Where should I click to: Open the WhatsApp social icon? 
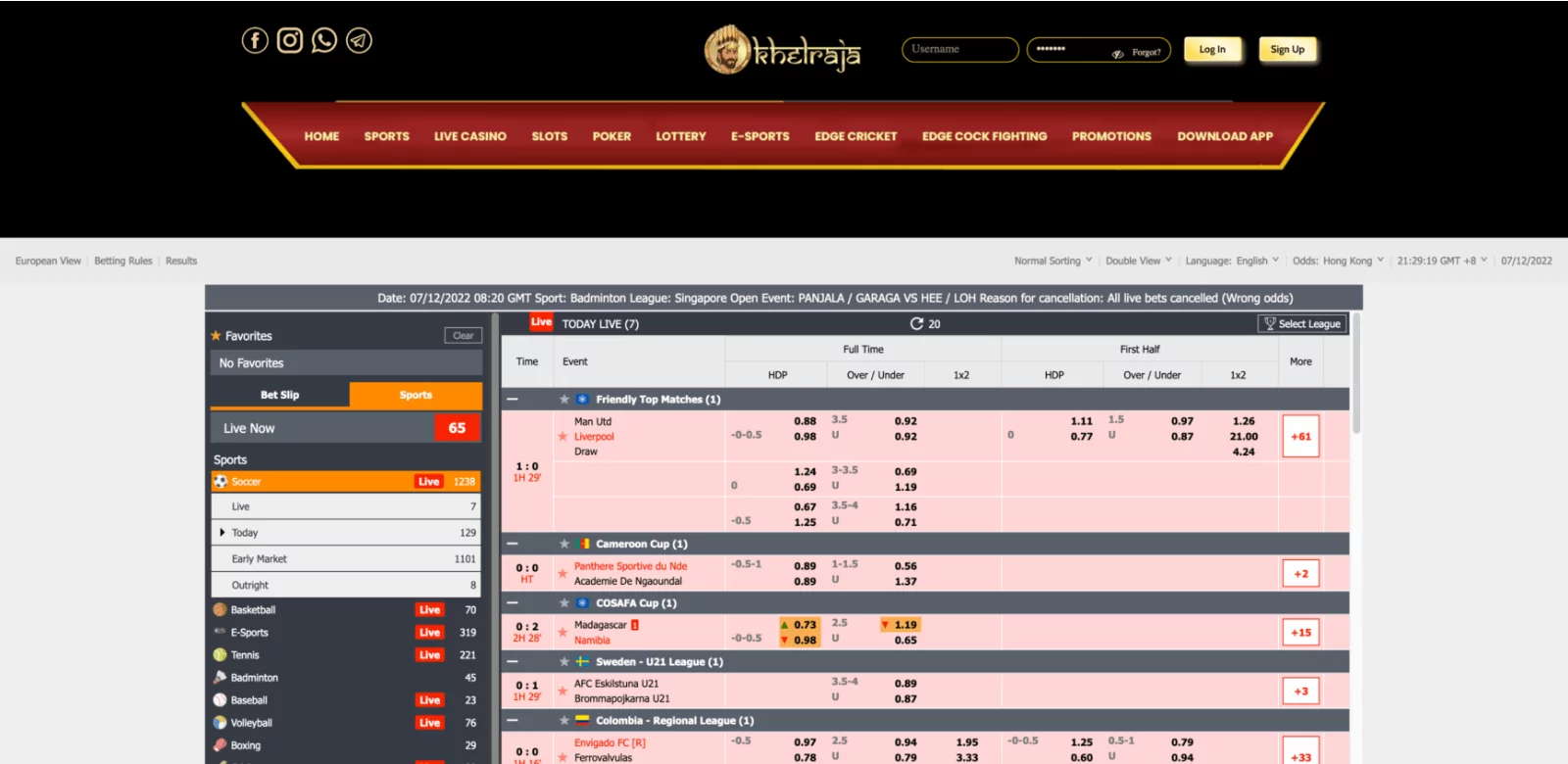(324, 40)
